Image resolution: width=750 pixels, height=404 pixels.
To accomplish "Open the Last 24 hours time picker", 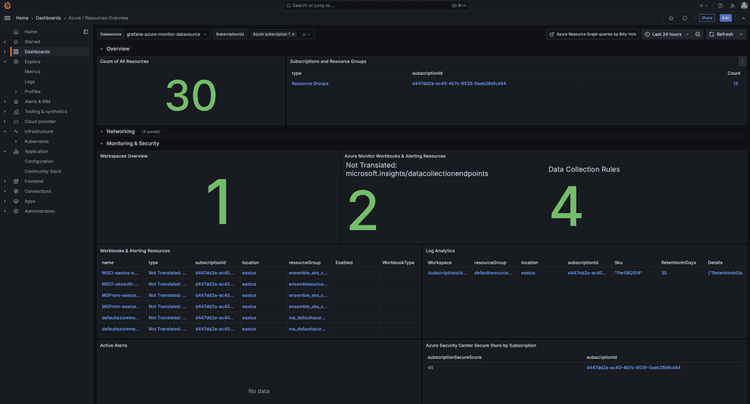I will [x=667, y=34].
